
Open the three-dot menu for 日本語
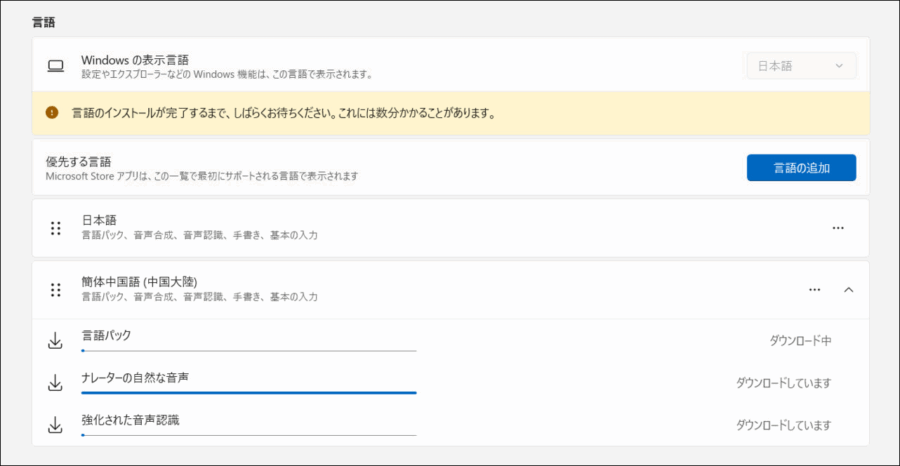838,228
